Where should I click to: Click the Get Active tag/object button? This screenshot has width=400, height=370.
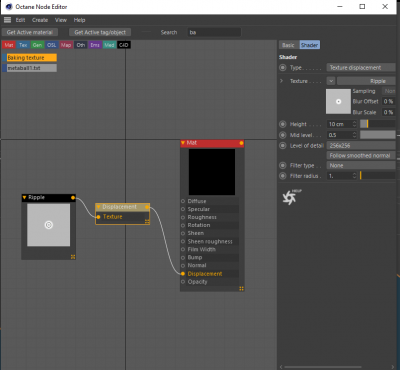(x=100, y=32)
